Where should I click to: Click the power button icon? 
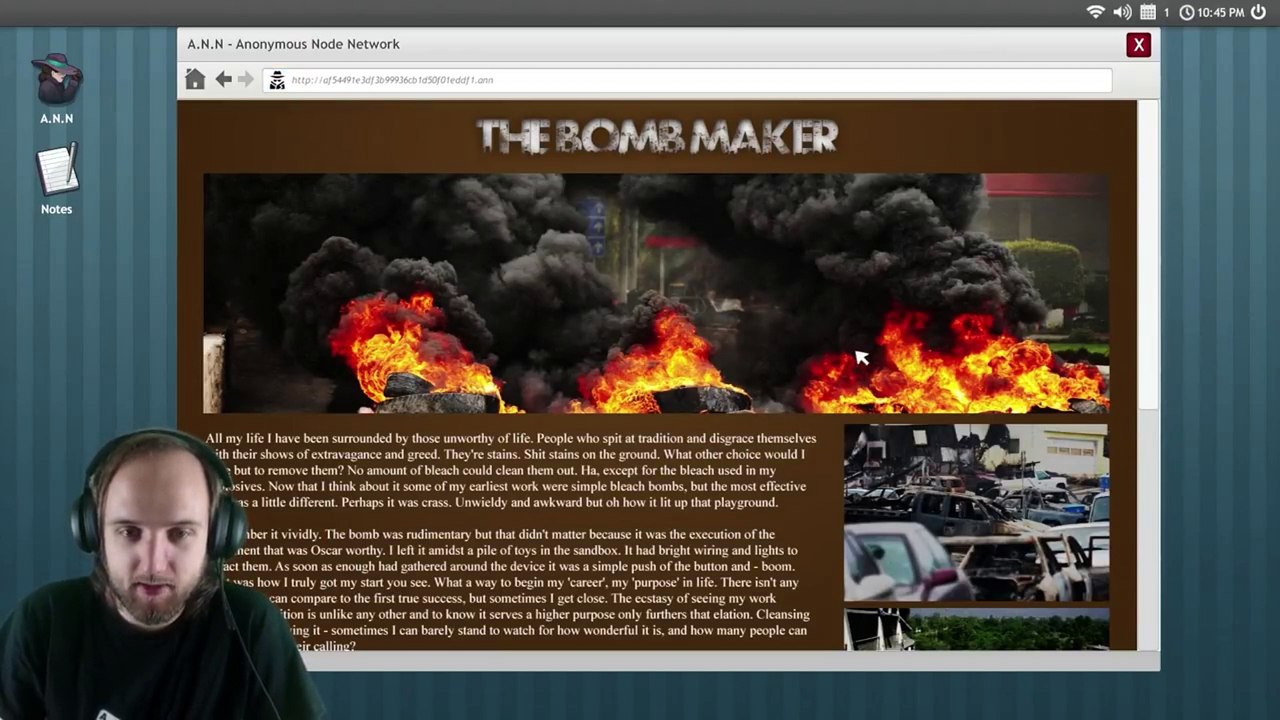pos(1258,12)
